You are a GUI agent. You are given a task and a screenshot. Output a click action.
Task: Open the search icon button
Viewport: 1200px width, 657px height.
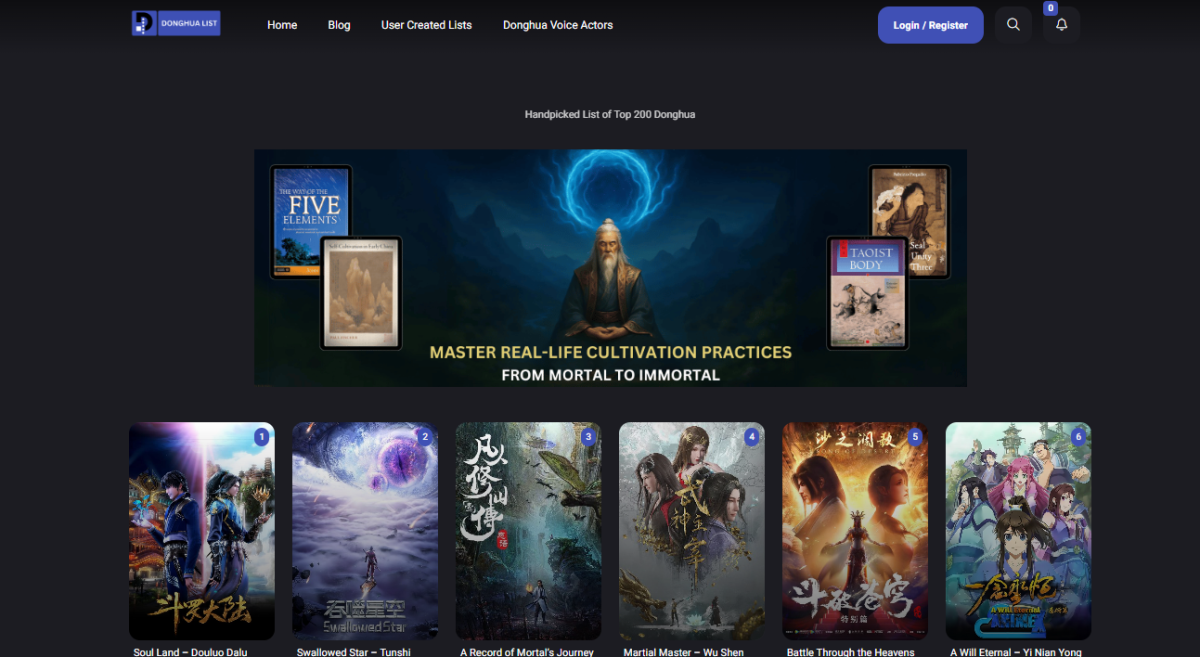[x=1013, y=25]
